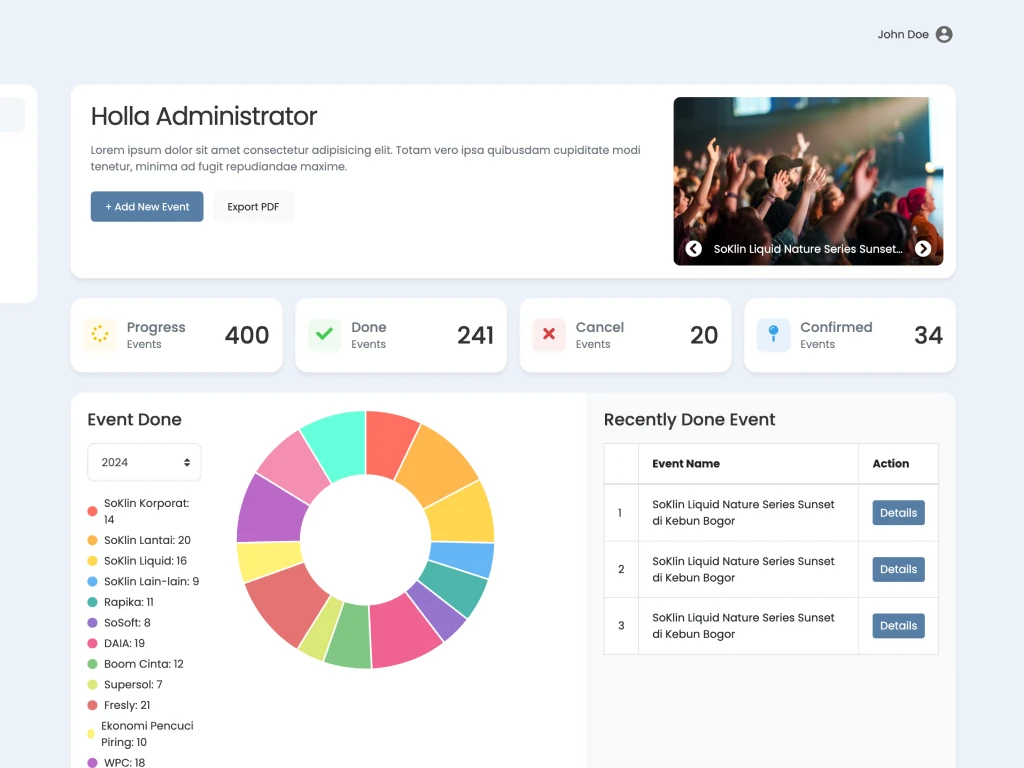1024x768 pixels.
Task: Go to previous carousel slide arrow
Action: 693,249
